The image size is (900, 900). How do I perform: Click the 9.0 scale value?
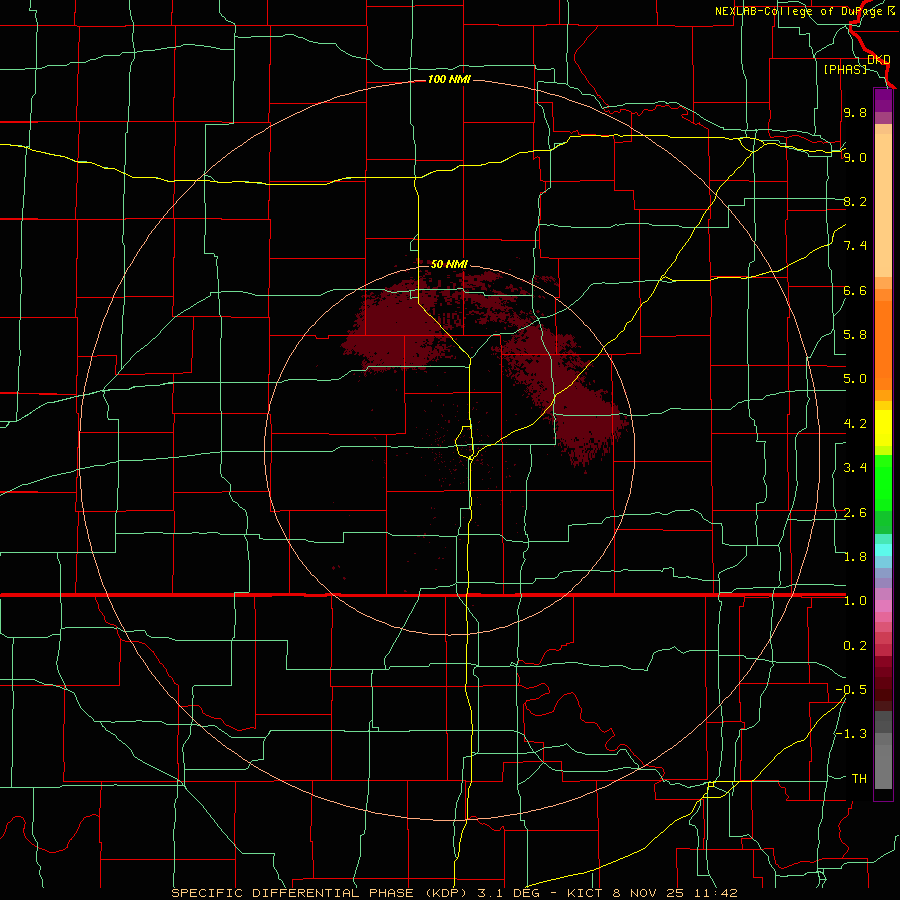click(855, 157)
